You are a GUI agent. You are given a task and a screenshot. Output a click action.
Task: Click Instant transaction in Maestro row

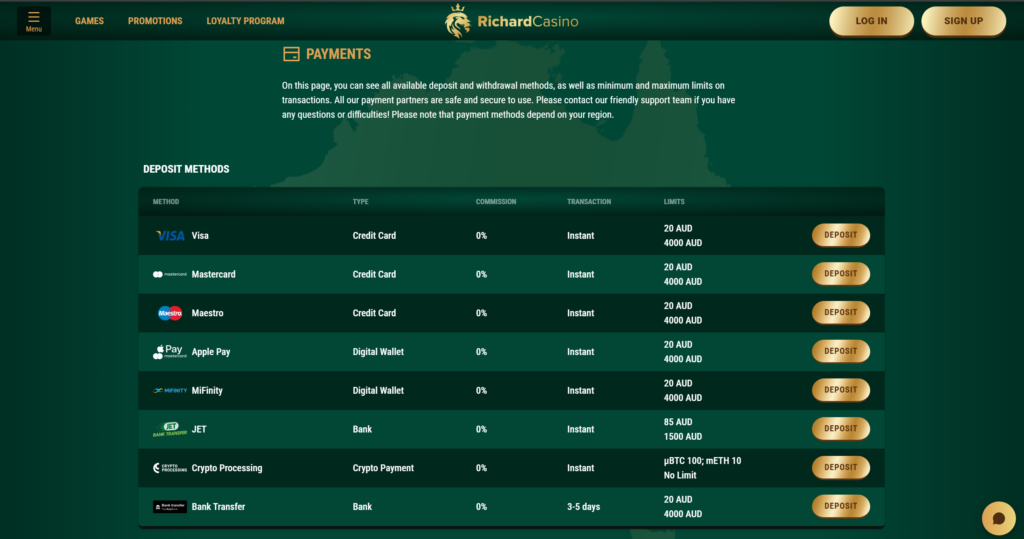581,313
